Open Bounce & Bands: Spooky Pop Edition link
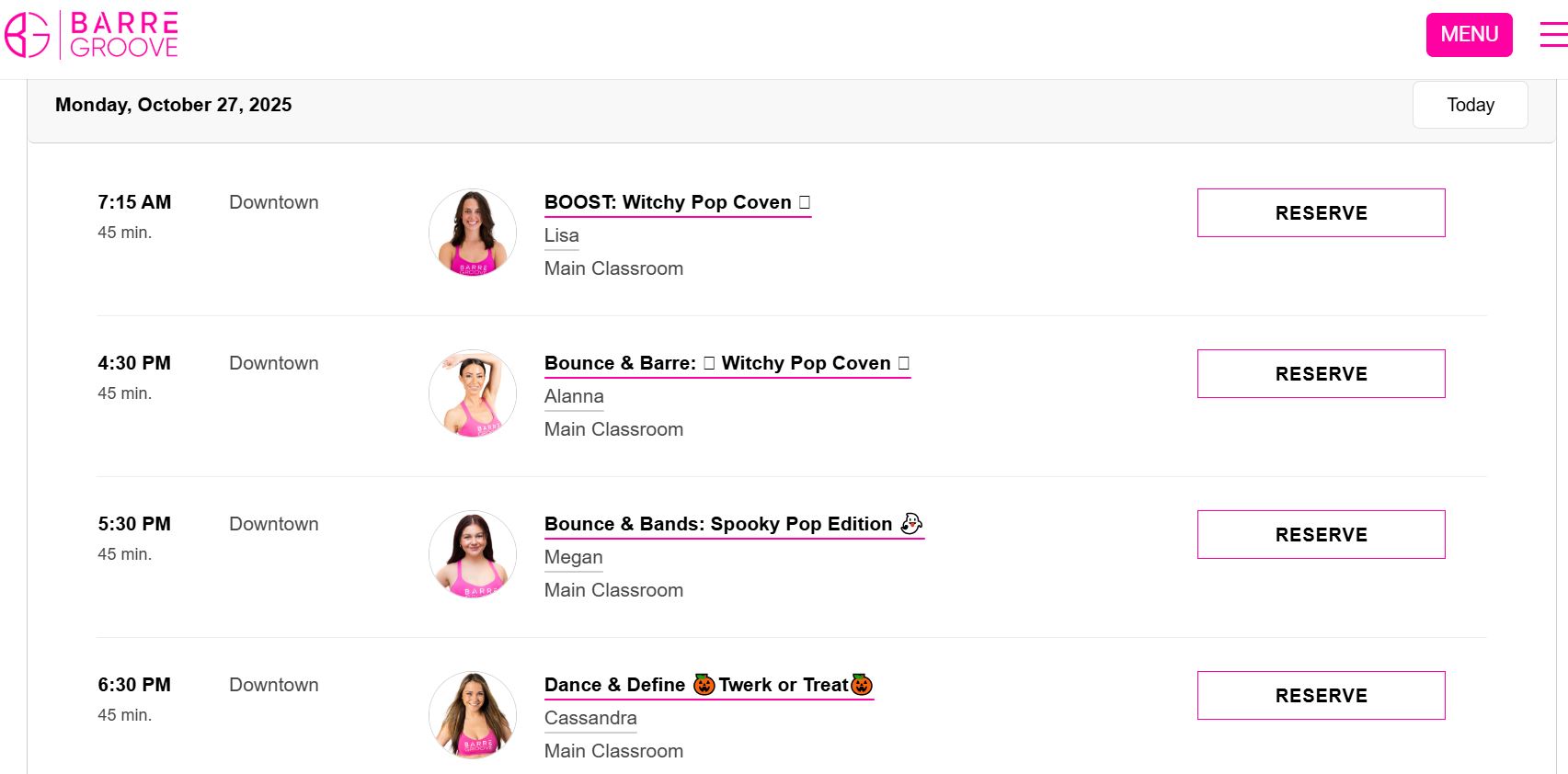The image size is (1568, 774). (x=733, y=524)
